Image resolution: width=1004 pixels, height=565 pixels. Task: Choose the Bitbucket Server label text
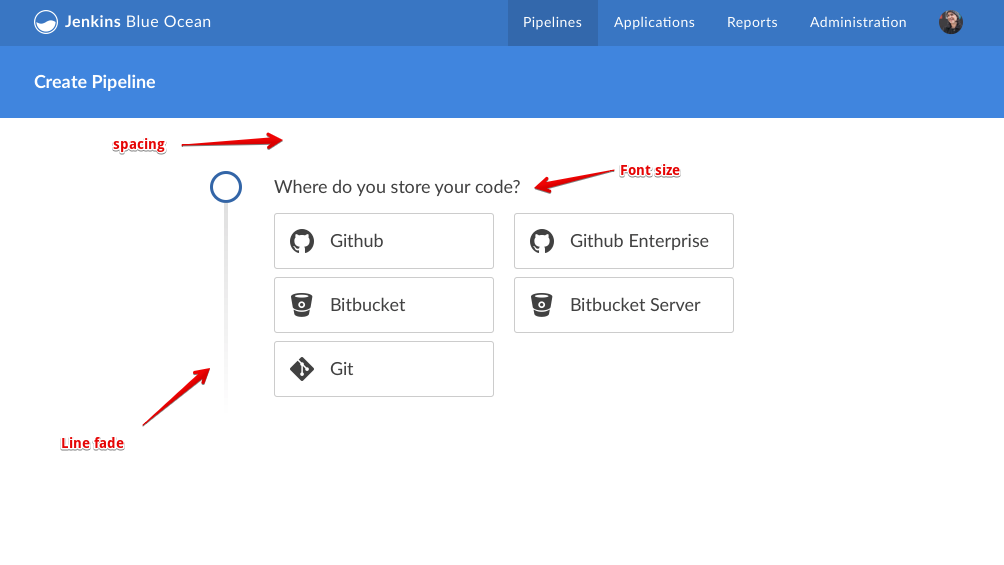[x=635, y=305]
